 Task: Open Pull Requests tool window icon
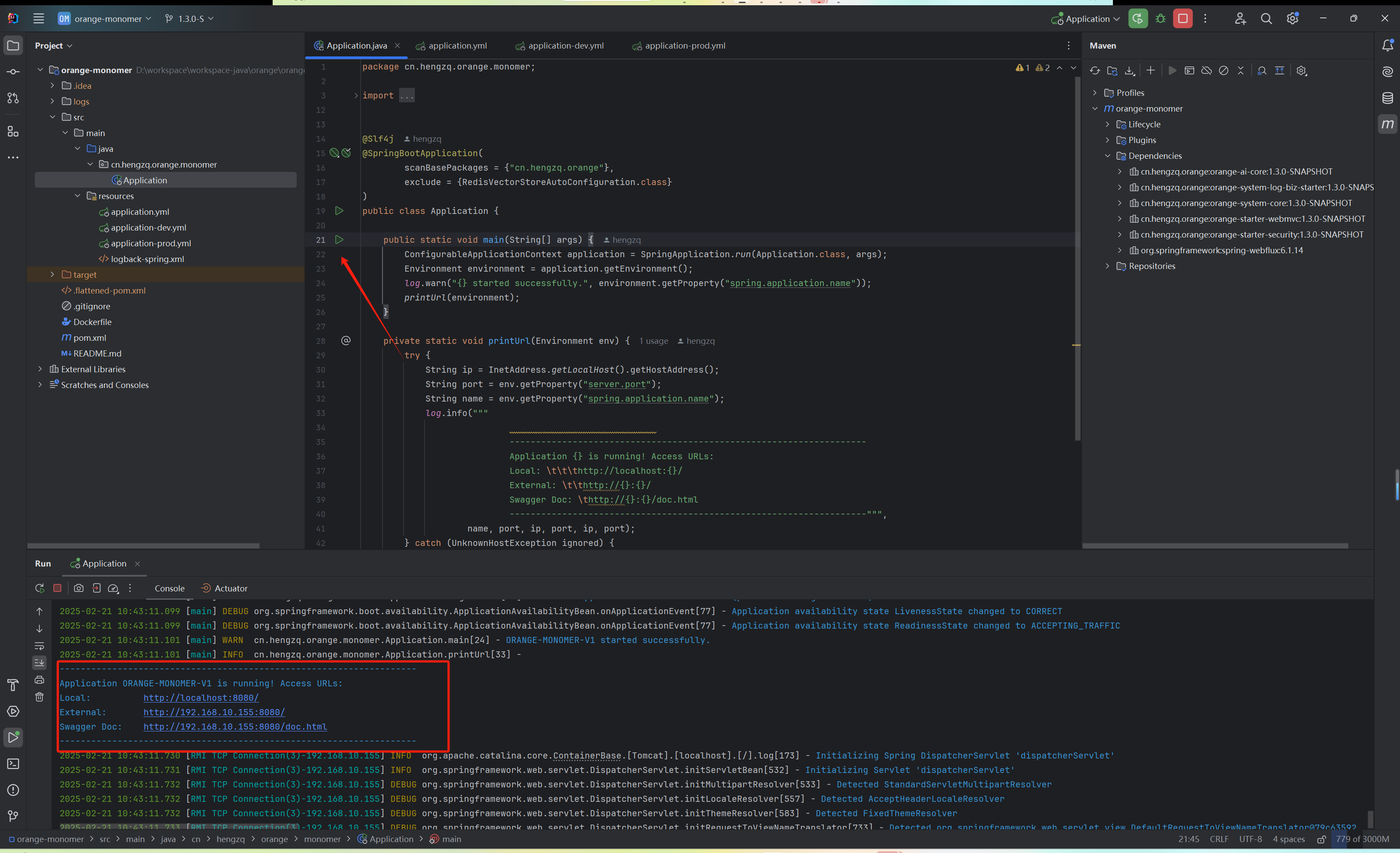(13, 98)
